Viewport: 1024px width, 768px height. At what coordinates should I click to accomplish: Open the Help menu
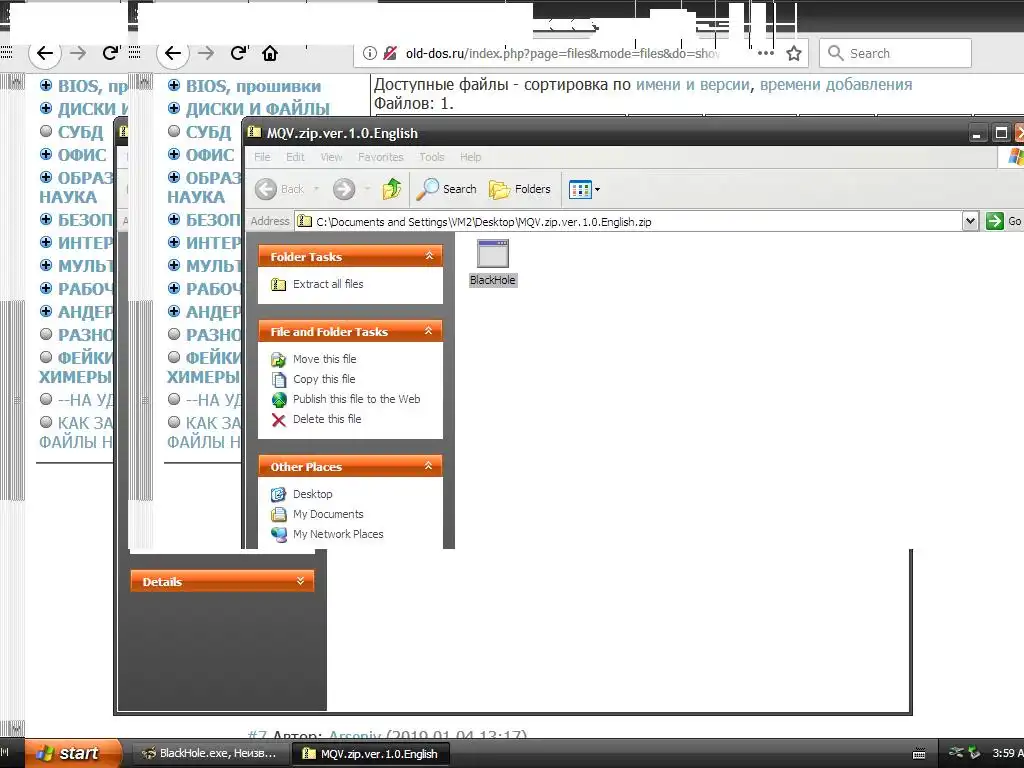[470, 157]
